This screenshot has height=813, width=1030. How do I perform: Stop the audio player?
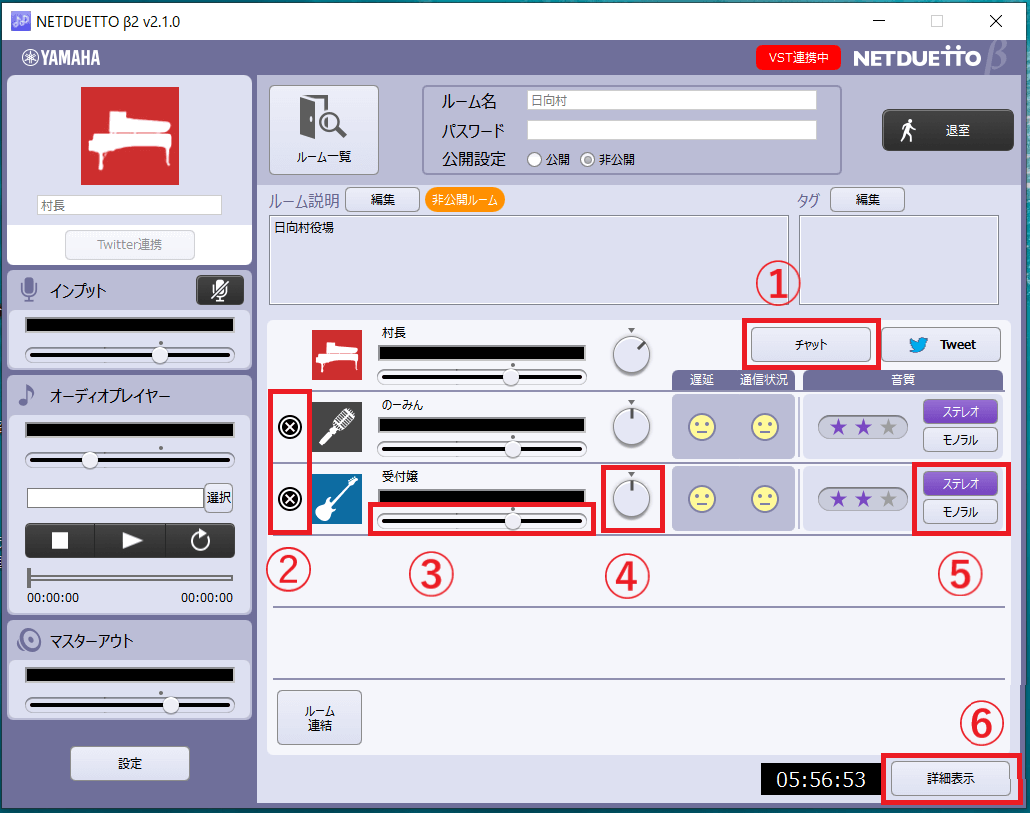(x=60, y=540)
